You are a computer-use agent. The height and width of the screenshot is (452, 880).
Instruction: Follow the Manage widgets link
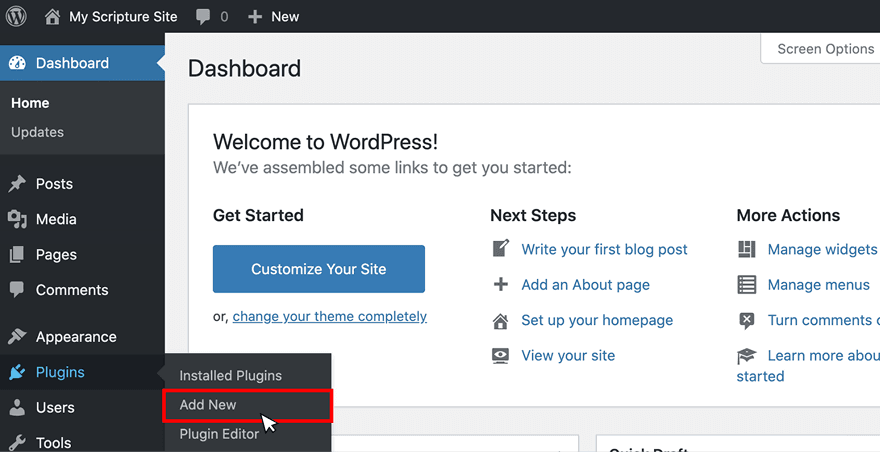pos(822,249)
